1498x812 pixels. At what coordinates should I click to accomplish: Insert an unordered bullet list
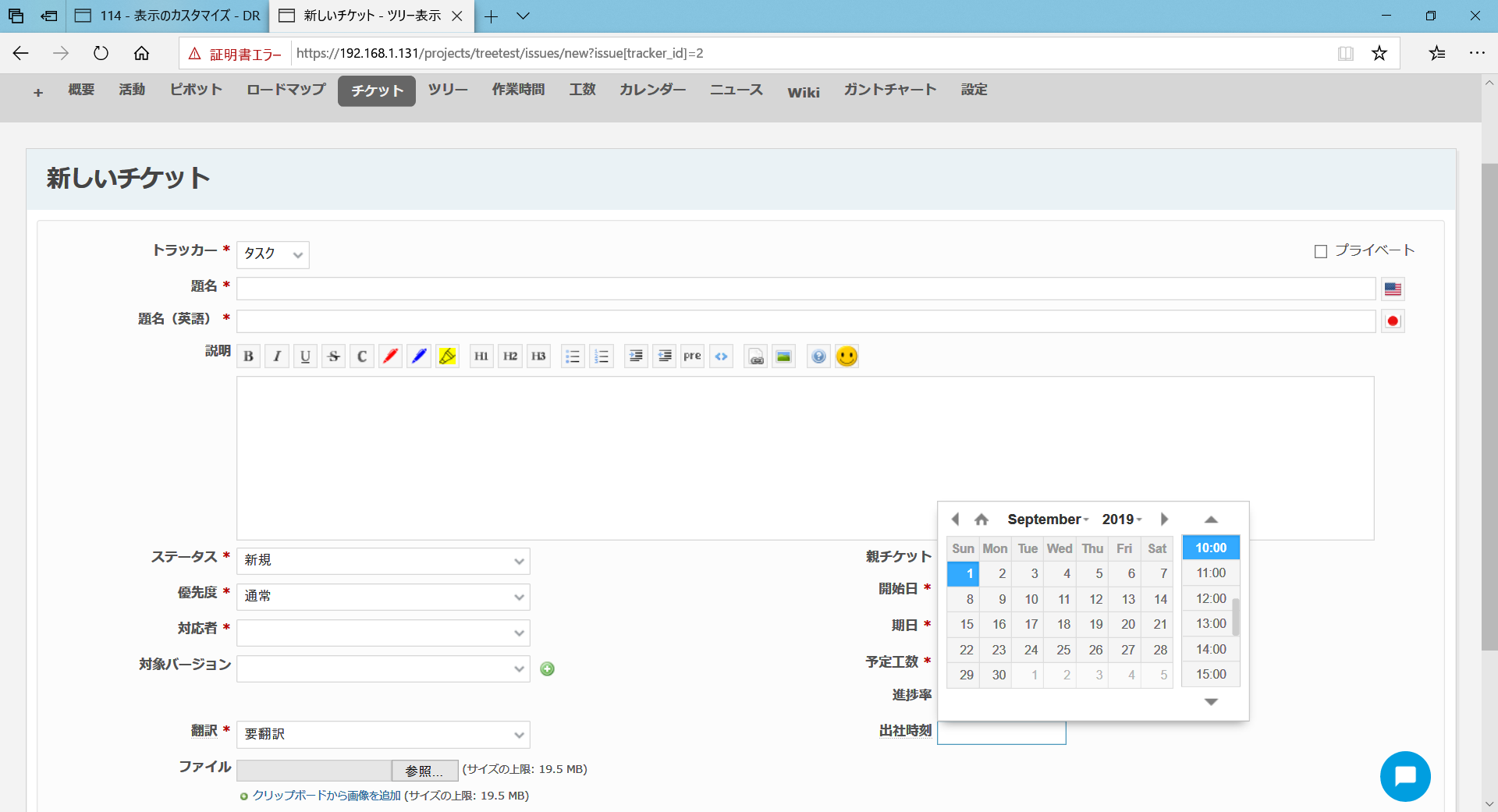[573, 356]
